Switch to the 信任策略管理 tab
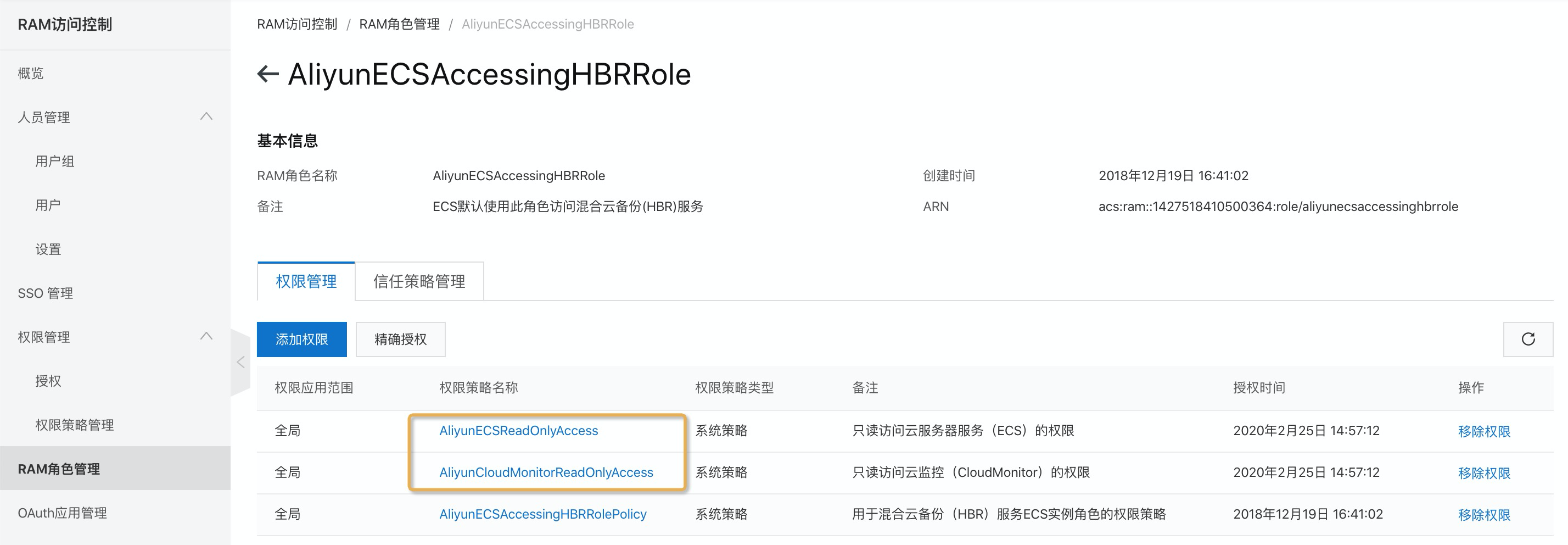Image resolution: width=1568 pixels, height=545 pixels. pyautogui.click(x=419, y=281)
